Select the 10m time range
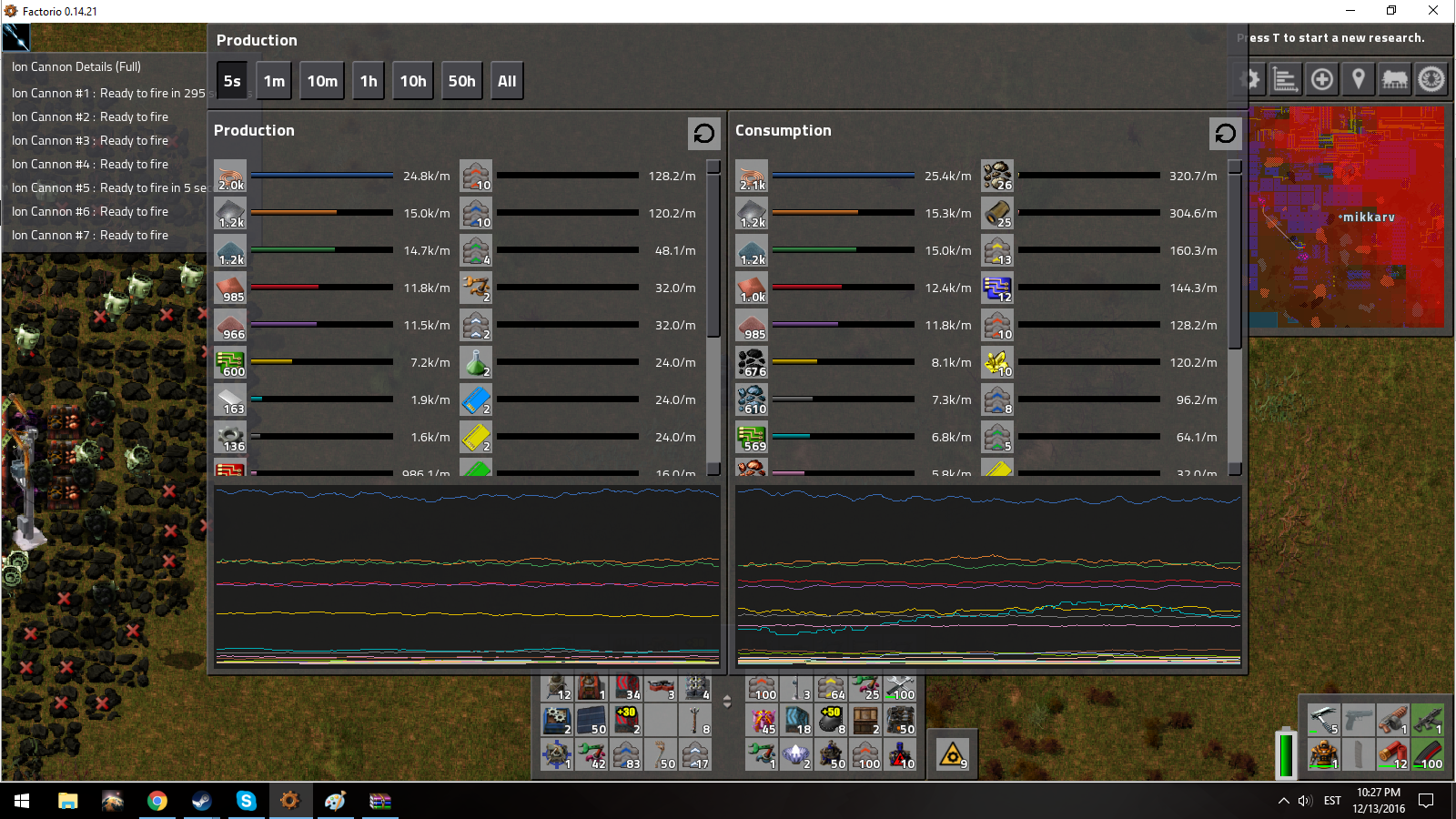 pos(322,81)
